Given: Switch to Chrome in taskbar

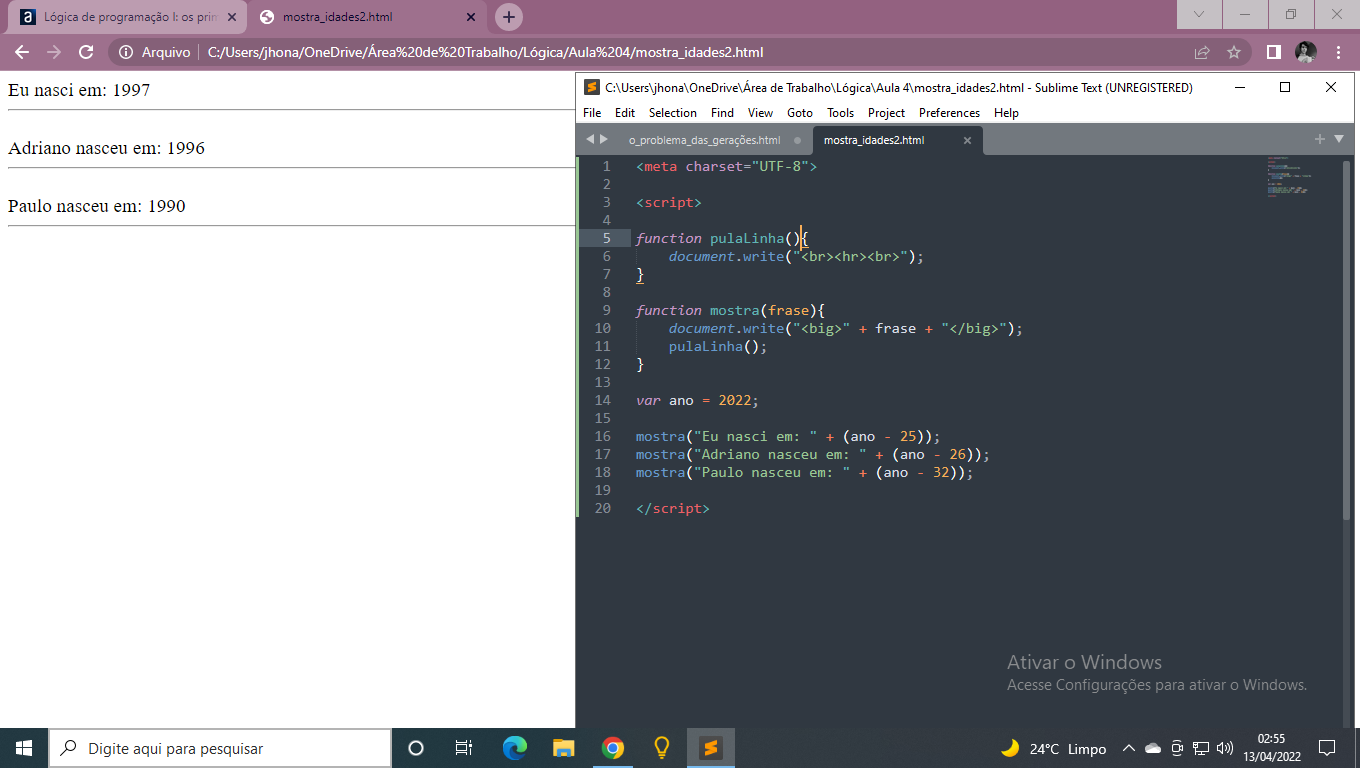Looking at the screenshot, I should click(x=613, y=748).
